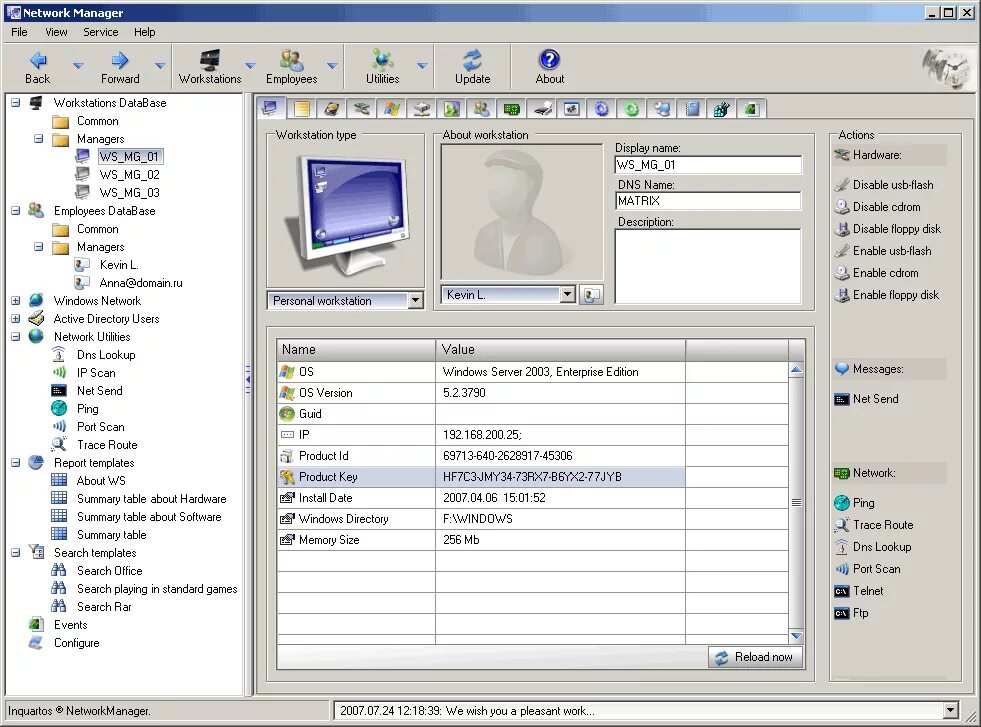The height and width of the screenshot is (727, 981).
Task: Collapse the Network Utilities node
Action: pyautogui.click(x=16, y=337)
